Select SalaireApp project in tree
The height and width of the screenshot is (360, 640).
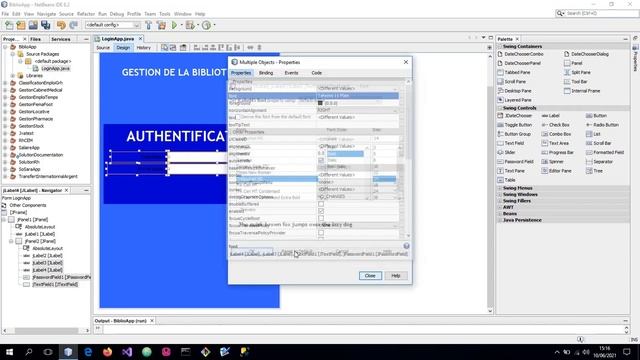coord(29,148)
